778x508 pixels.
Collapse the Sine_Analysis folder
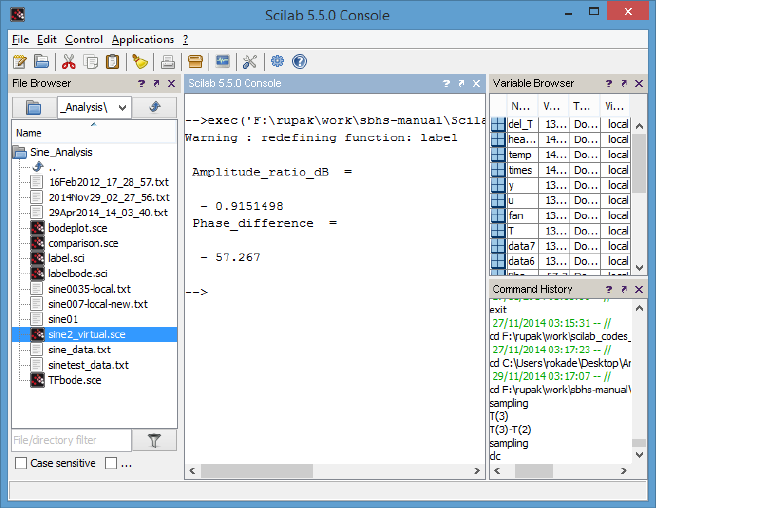[x=19, y=152]
